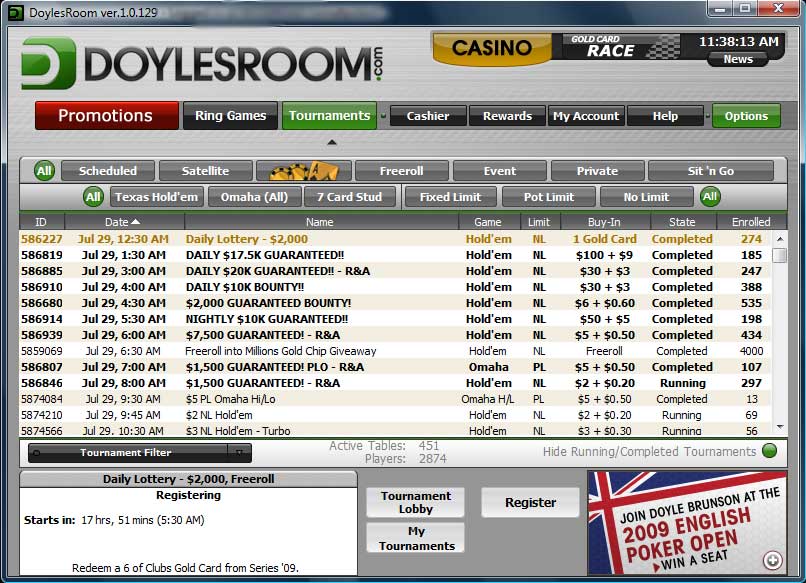The width and height of the screenshot is (806, 583).
Task: Select DAILY $20K GUARANTEED!! - R&A tournament
Action: (395, 271)
